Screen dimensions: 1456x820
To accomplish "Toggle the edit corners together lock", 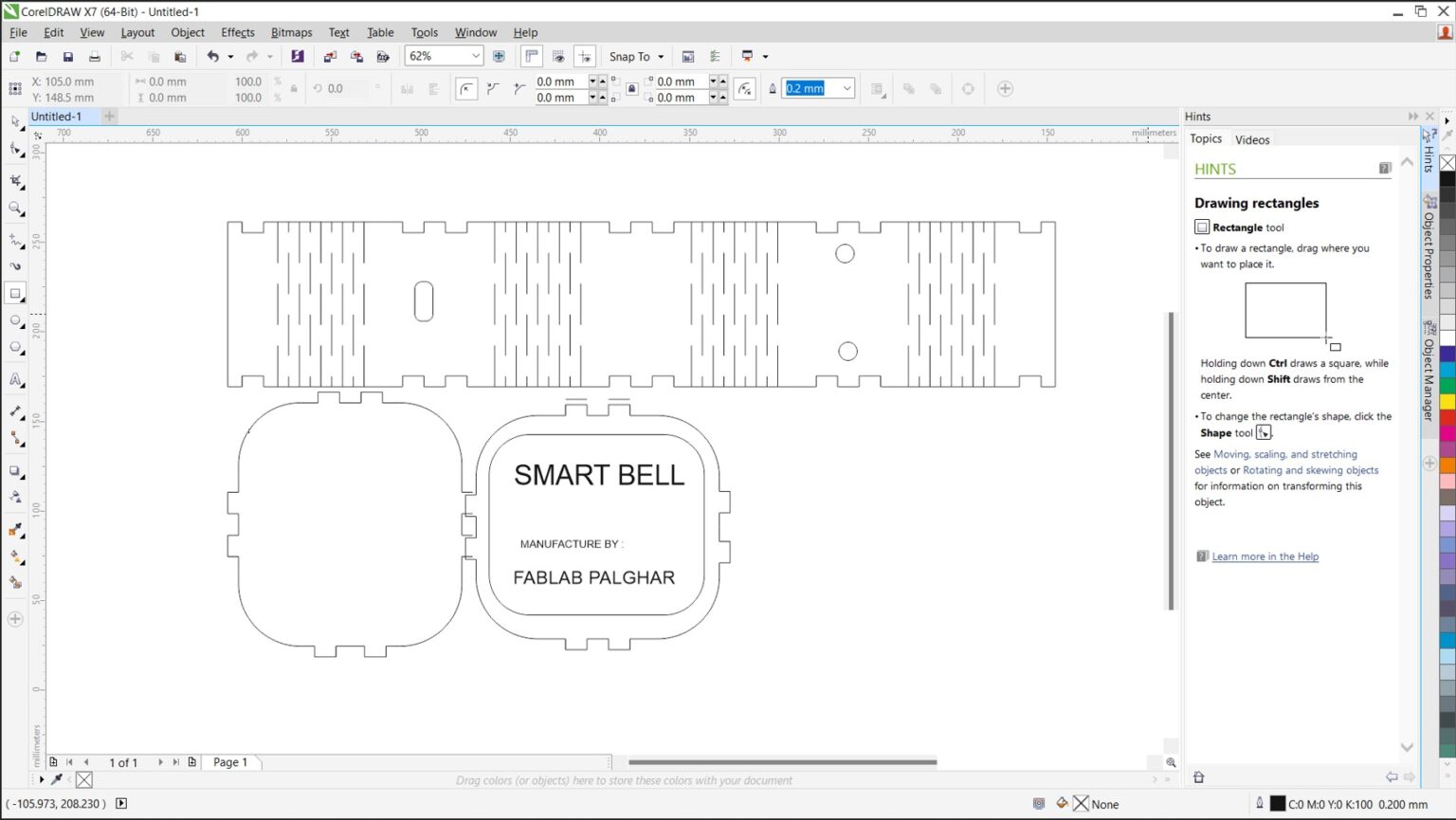I will tap(631, 89).
